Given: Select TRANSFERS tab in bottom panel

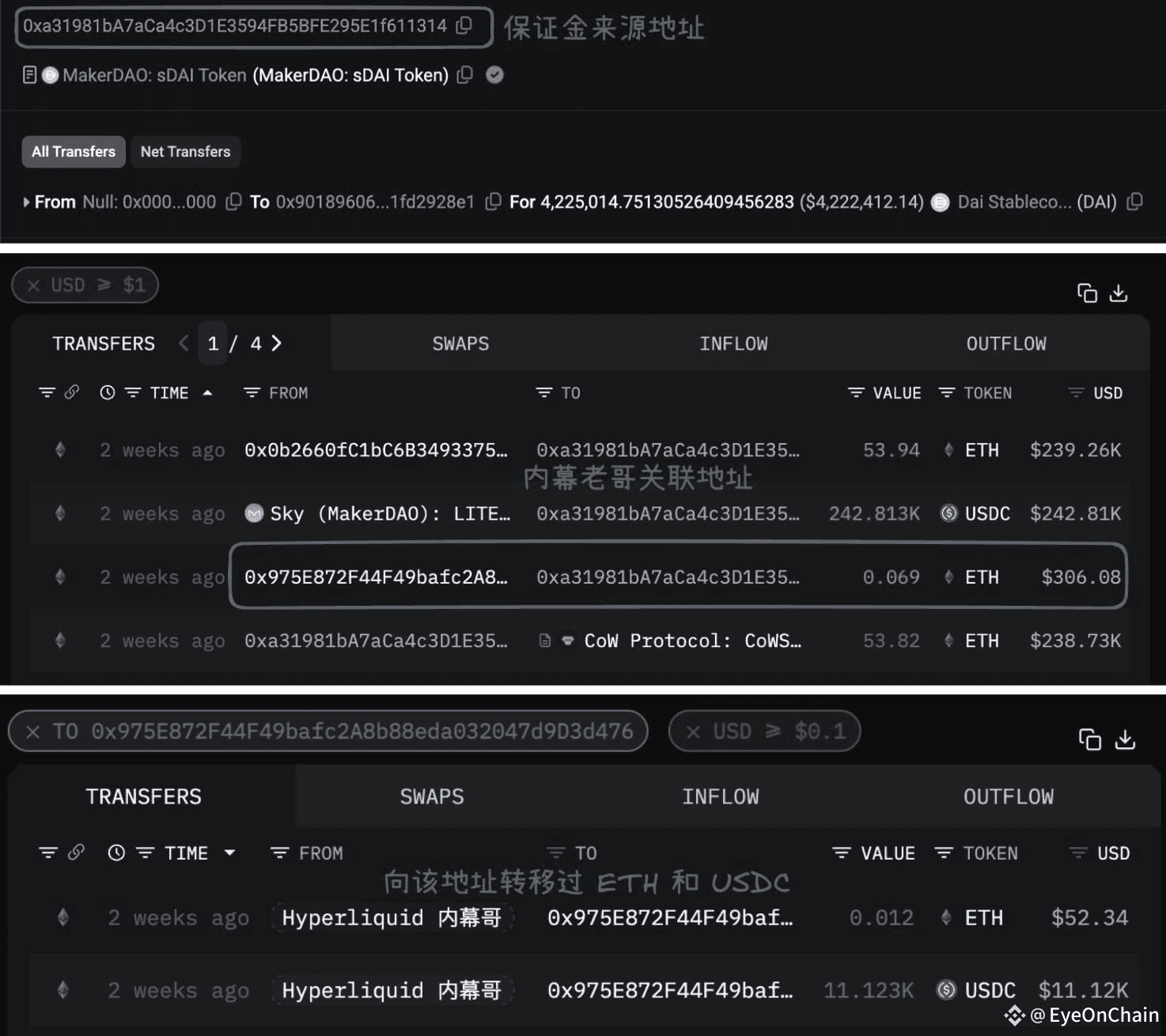Looking at the screenshot, I should pyautogui.click(x=143, y=796).
